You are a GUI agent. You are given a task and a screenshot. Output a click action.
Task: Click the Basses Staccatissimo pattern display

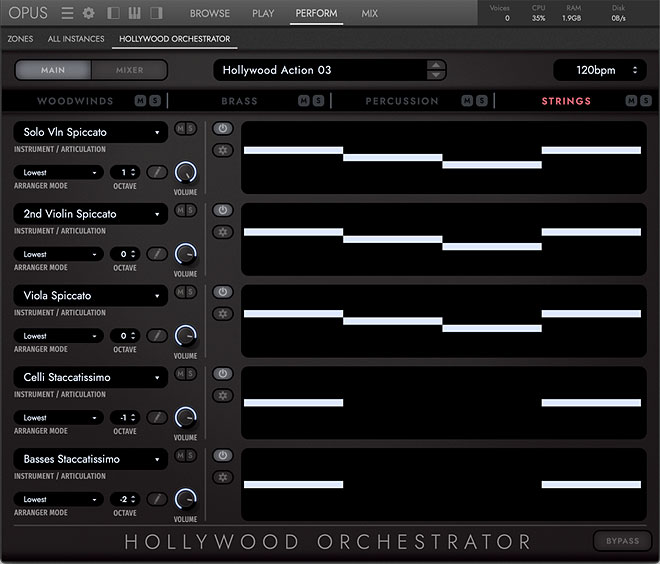click(x=444, y=484)
